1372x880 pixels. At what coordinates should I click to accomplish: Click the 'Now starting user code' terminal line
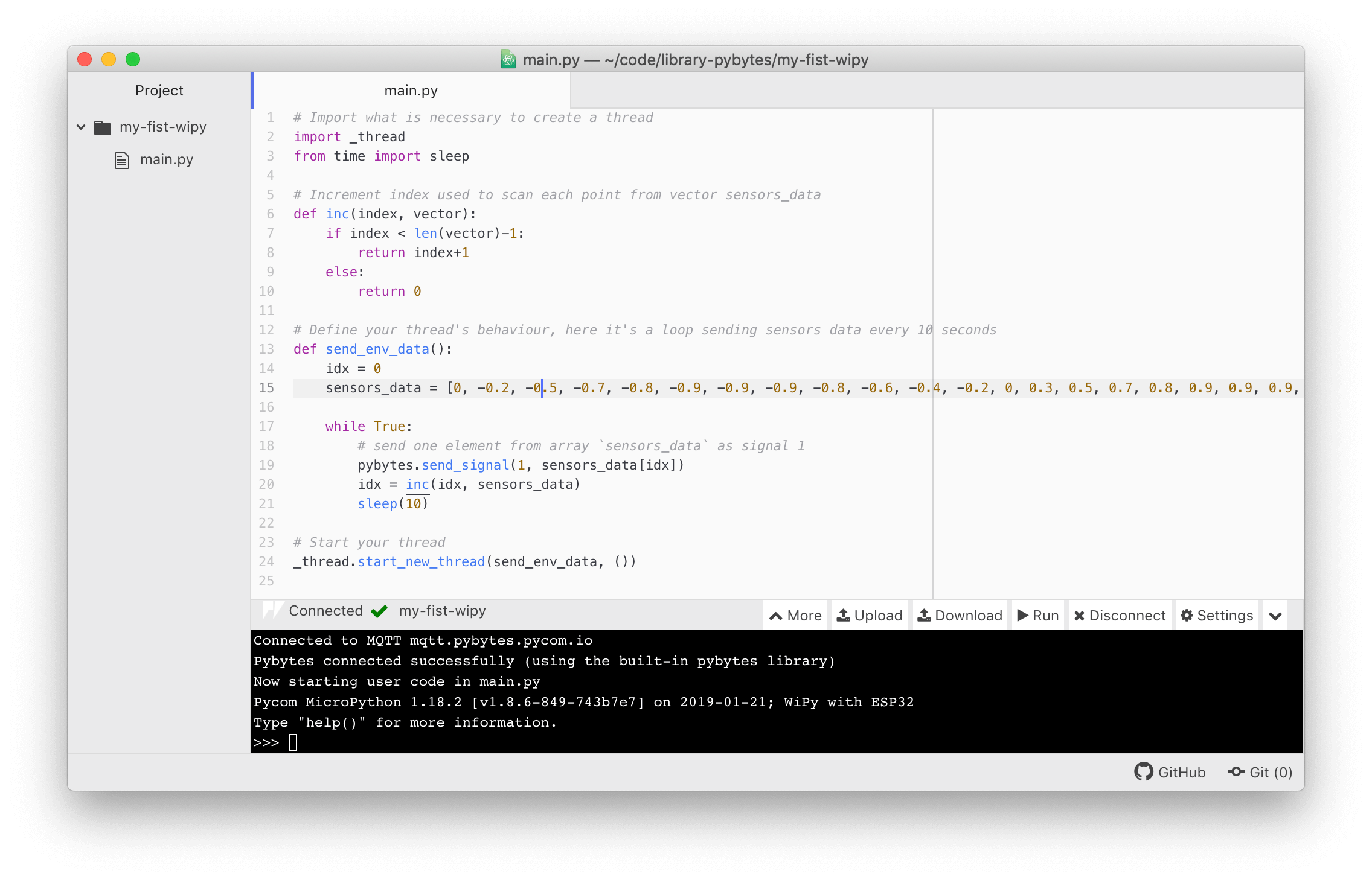pos(397,681)
